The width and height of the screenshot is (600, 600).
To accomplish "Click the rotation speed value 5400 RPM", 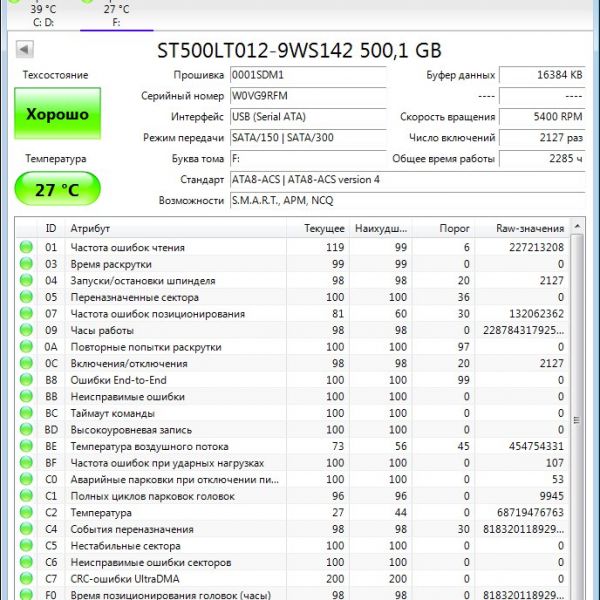I will (542, 117).
